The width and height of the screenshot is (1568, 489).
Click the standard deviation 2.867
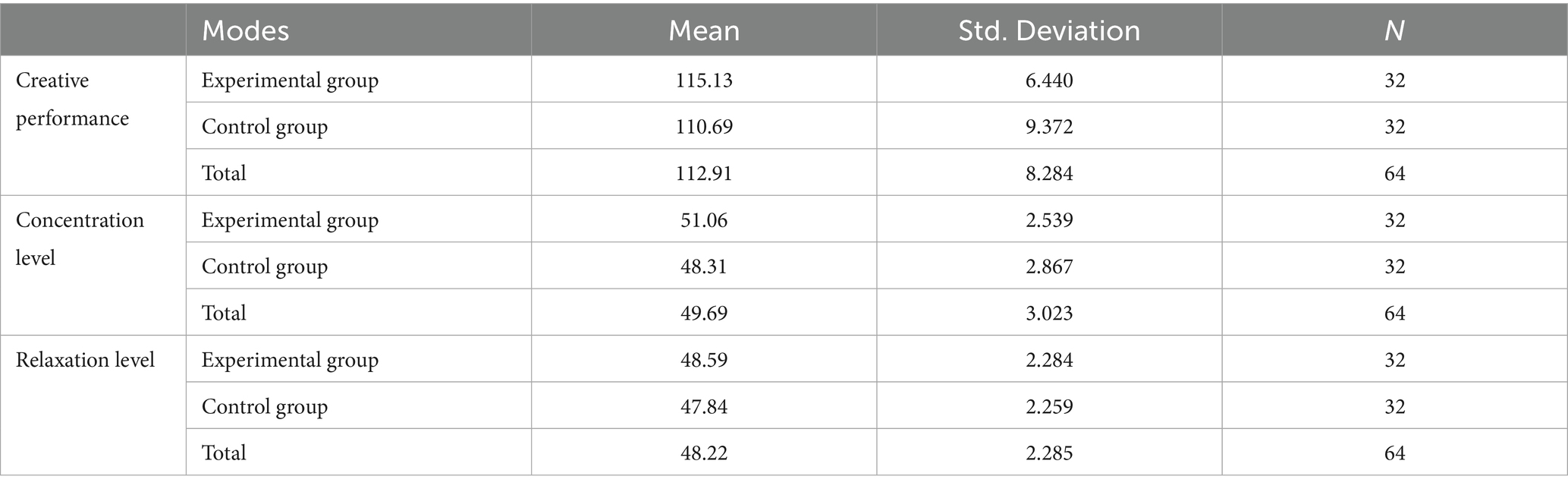pos(1049,267)
